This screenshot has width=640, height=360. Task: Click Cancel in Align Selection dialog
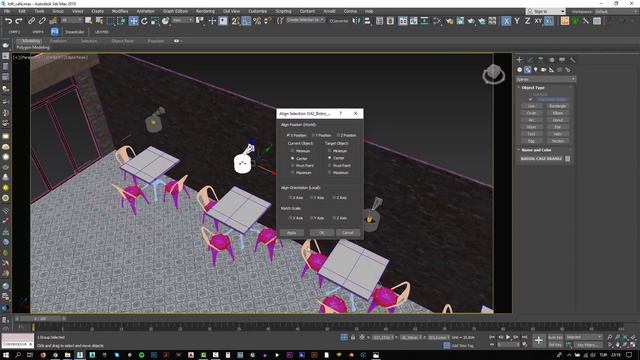(348, 233)
